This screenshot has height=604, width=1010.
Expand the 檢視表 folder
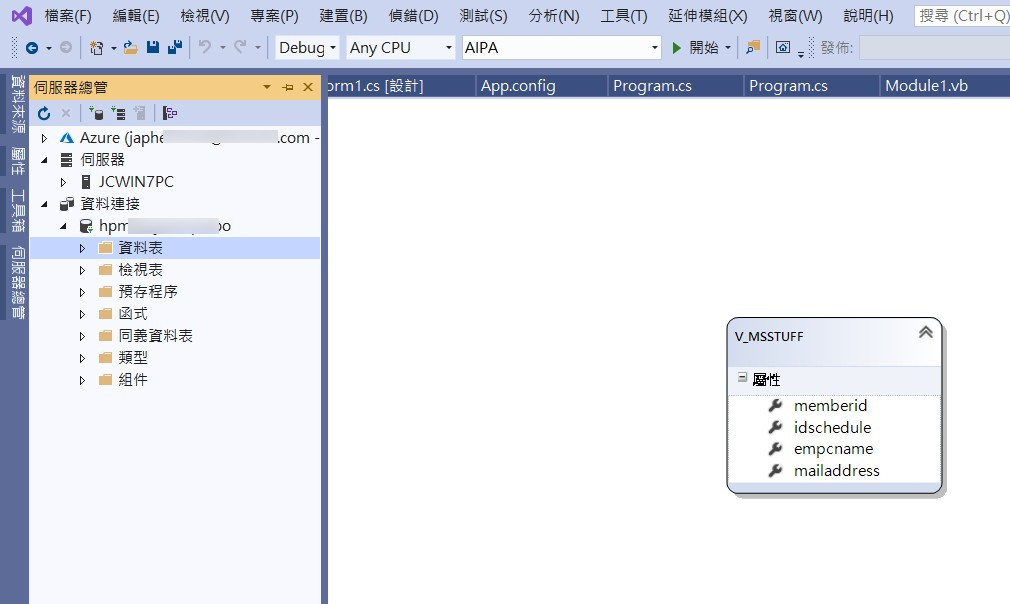pyautogui.click(x=82, y=270)
